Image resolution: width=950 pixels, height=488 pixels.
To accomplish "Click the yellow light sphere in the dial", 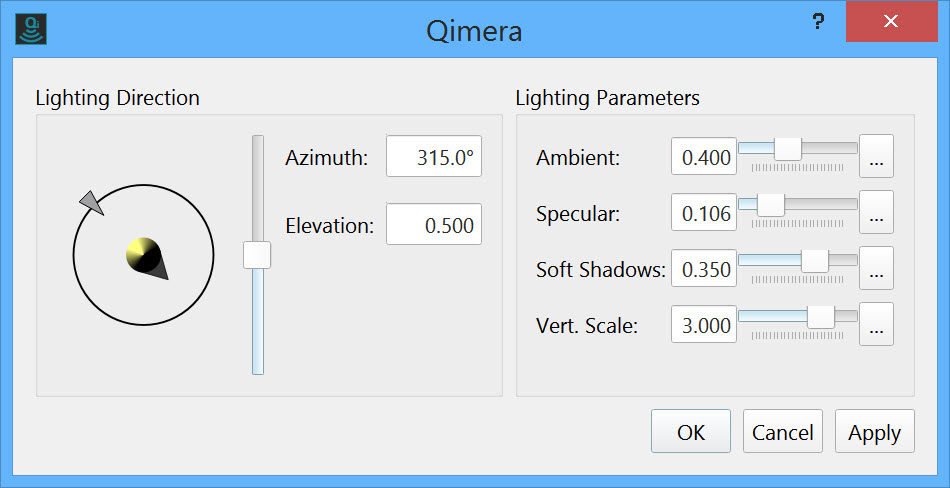I will (142, 255).
